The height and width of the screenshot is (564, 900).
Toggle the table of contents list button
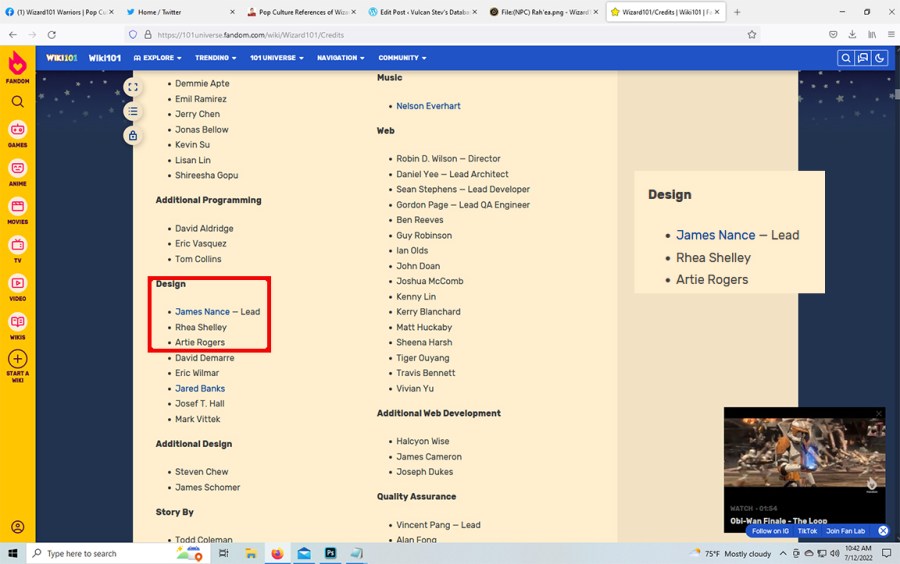(x=132, y=111)
